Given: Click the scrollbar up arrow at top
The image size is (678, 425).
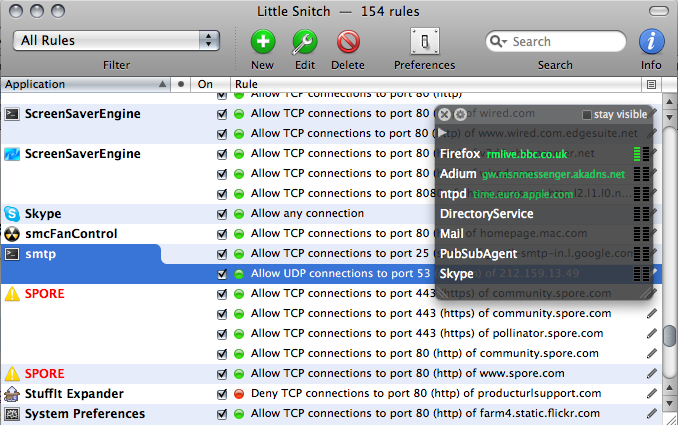Looking at the screenshot, I should 669,102.
